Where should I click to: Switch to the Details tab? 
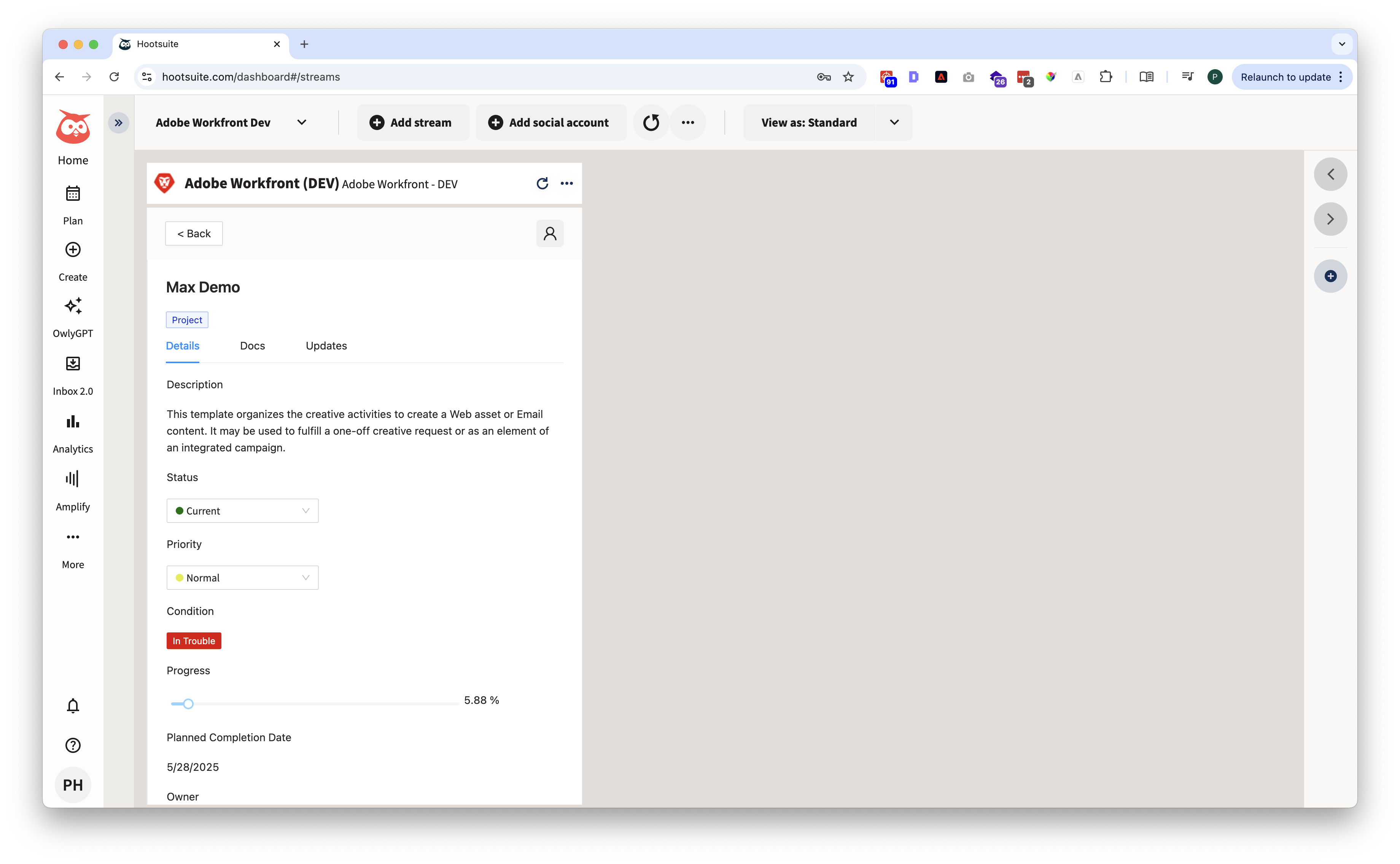182,346
